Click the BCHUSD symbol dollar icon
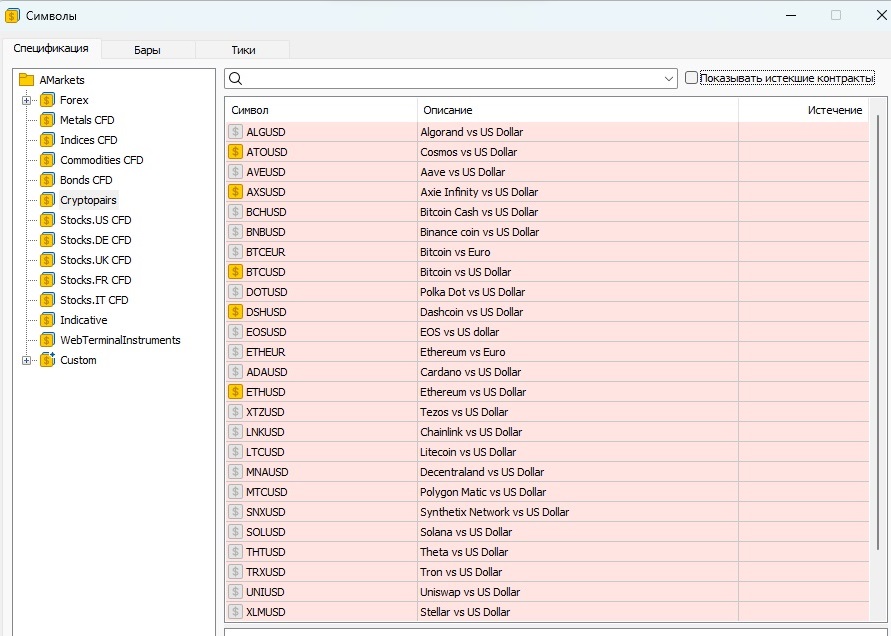Viewport: 891px width, 636px height. coord(235,212)
